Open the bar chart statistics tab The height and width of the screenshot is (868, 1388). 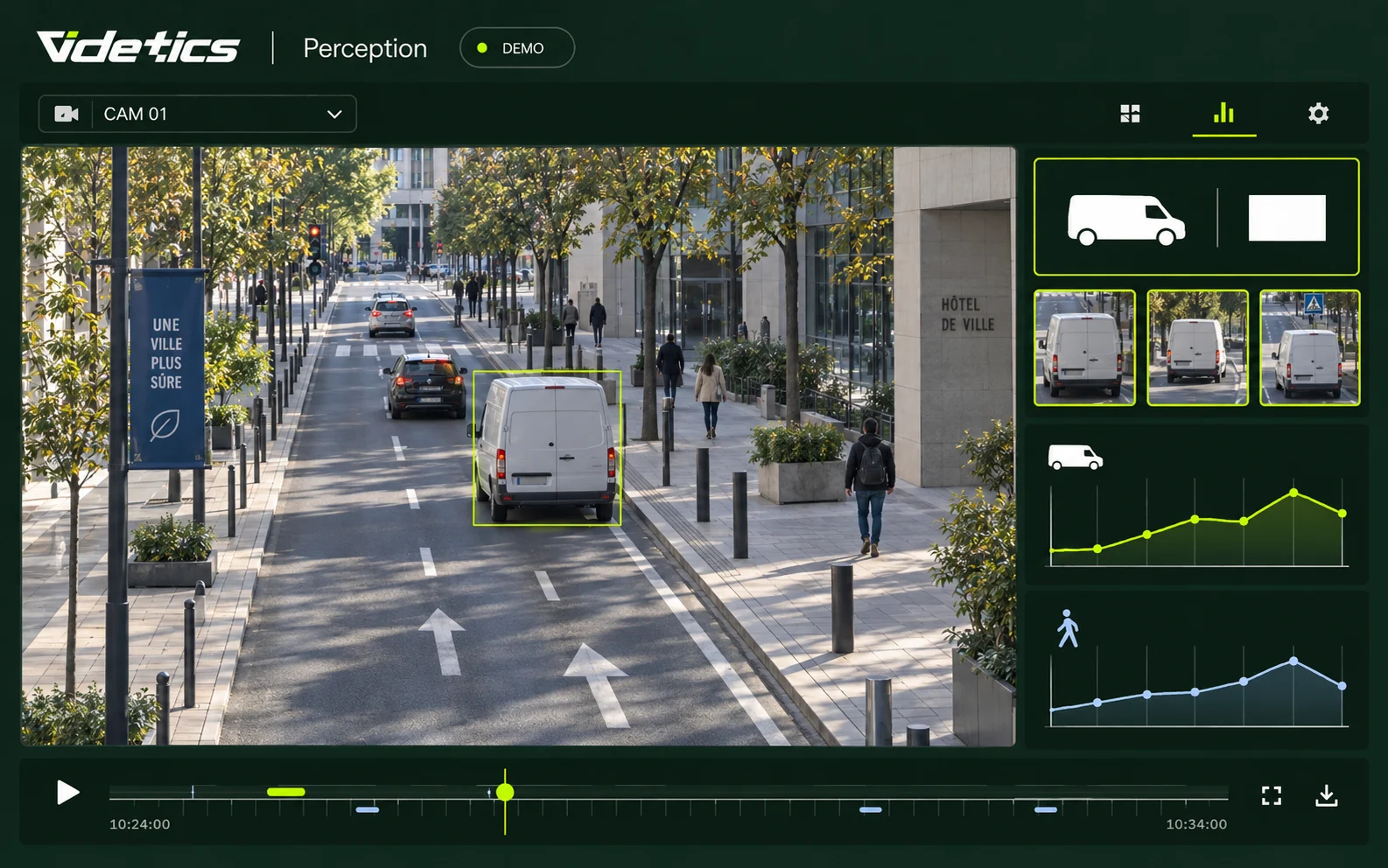point(1223,113)
